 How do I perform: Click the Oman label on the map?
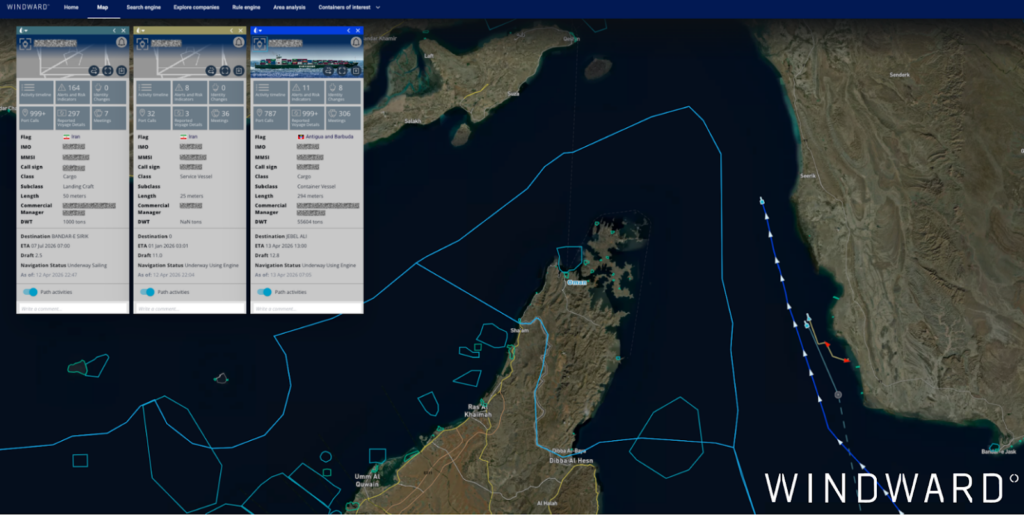click(x=577, y=282)
